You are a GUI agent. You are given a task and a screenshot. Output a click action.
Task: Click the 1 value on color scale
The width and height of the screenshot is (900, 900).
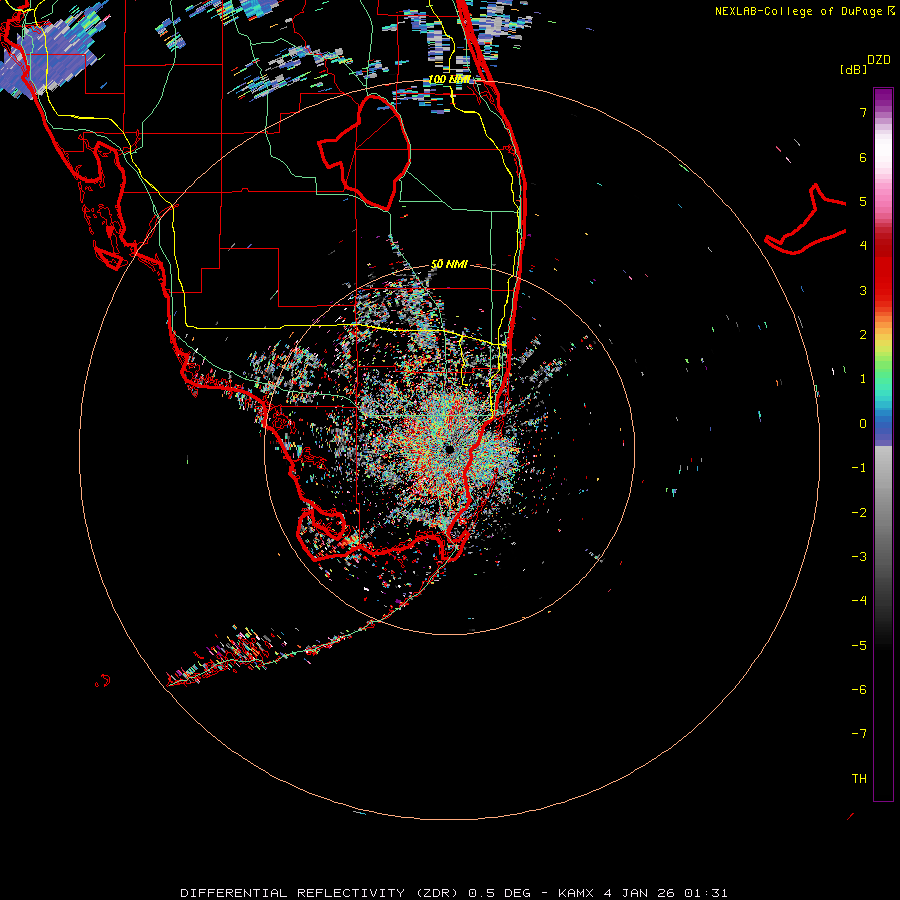click(863, 379)
